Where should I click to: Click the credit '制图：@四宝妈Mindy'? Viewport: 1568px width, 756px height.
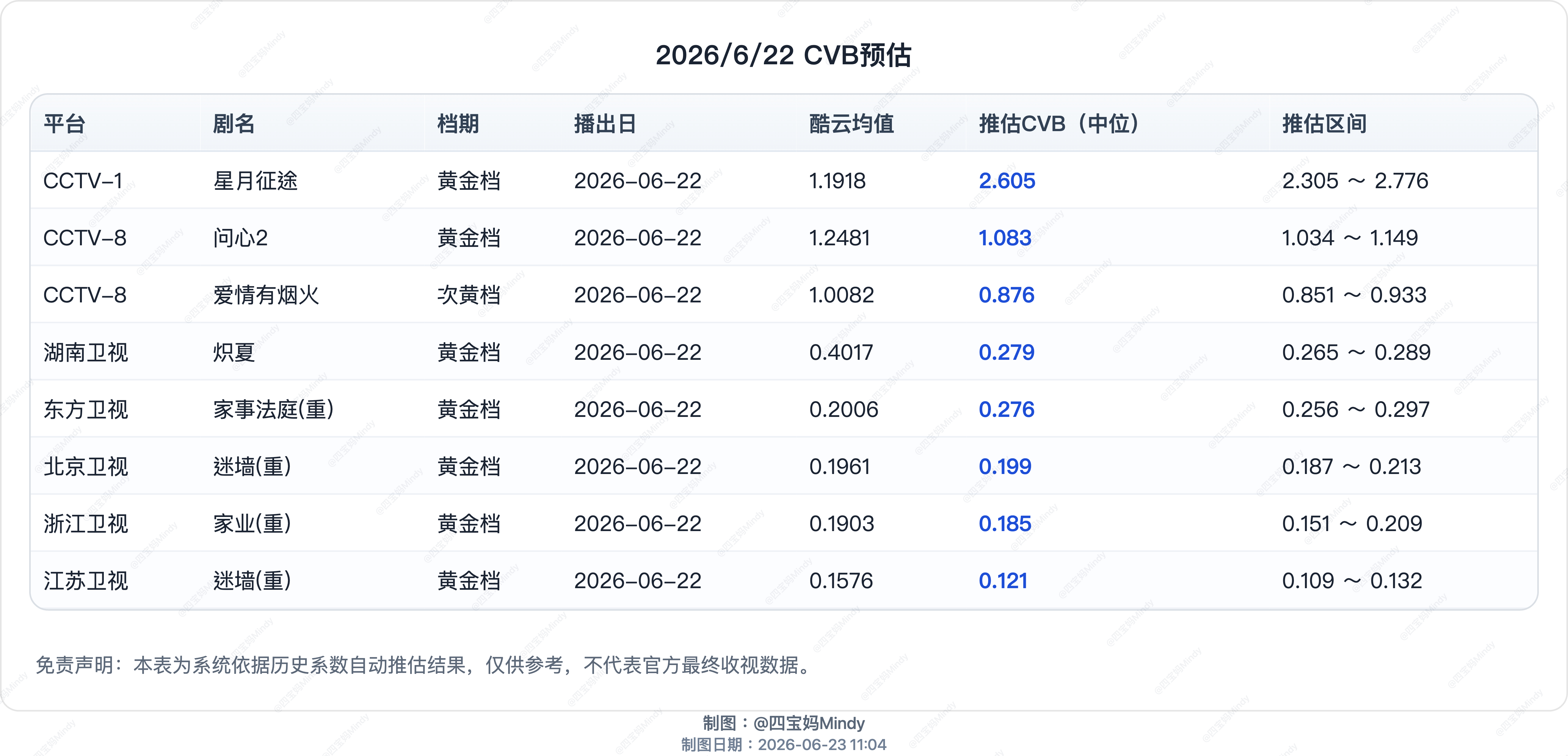783,723
